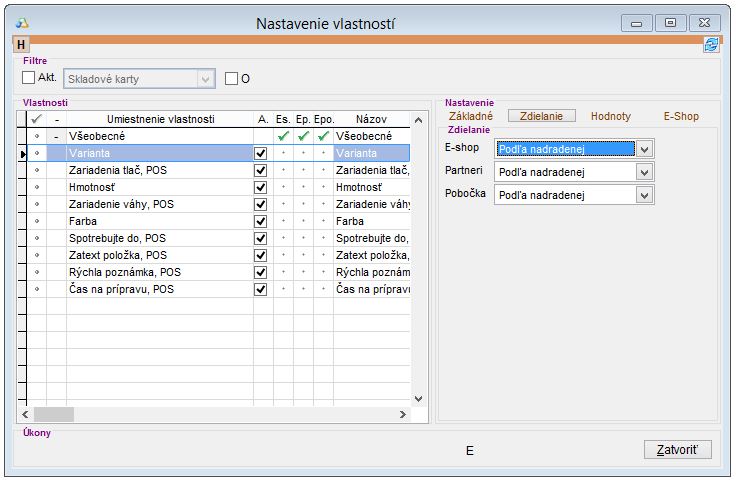Click the horizontal scrollbar thumb in grid
The image size is (736, 484).
54,414
